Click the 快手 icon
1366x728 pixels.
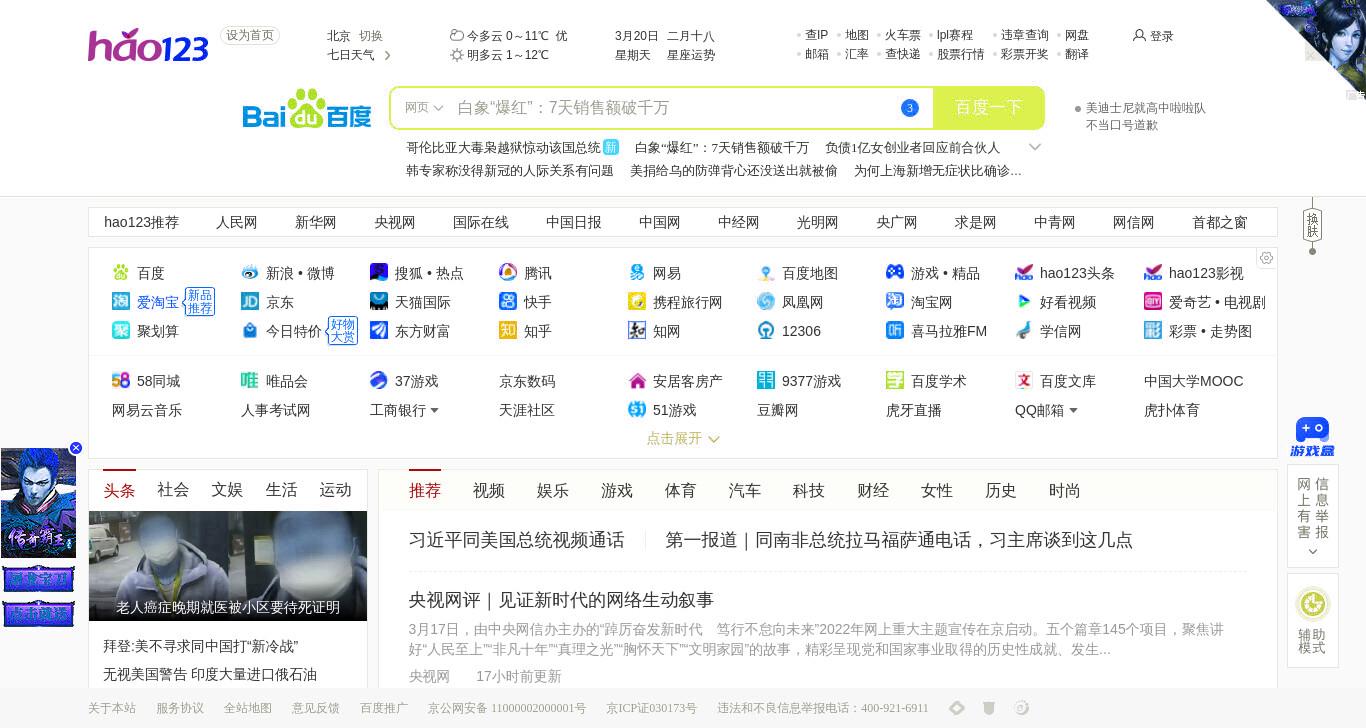point(508,301)
